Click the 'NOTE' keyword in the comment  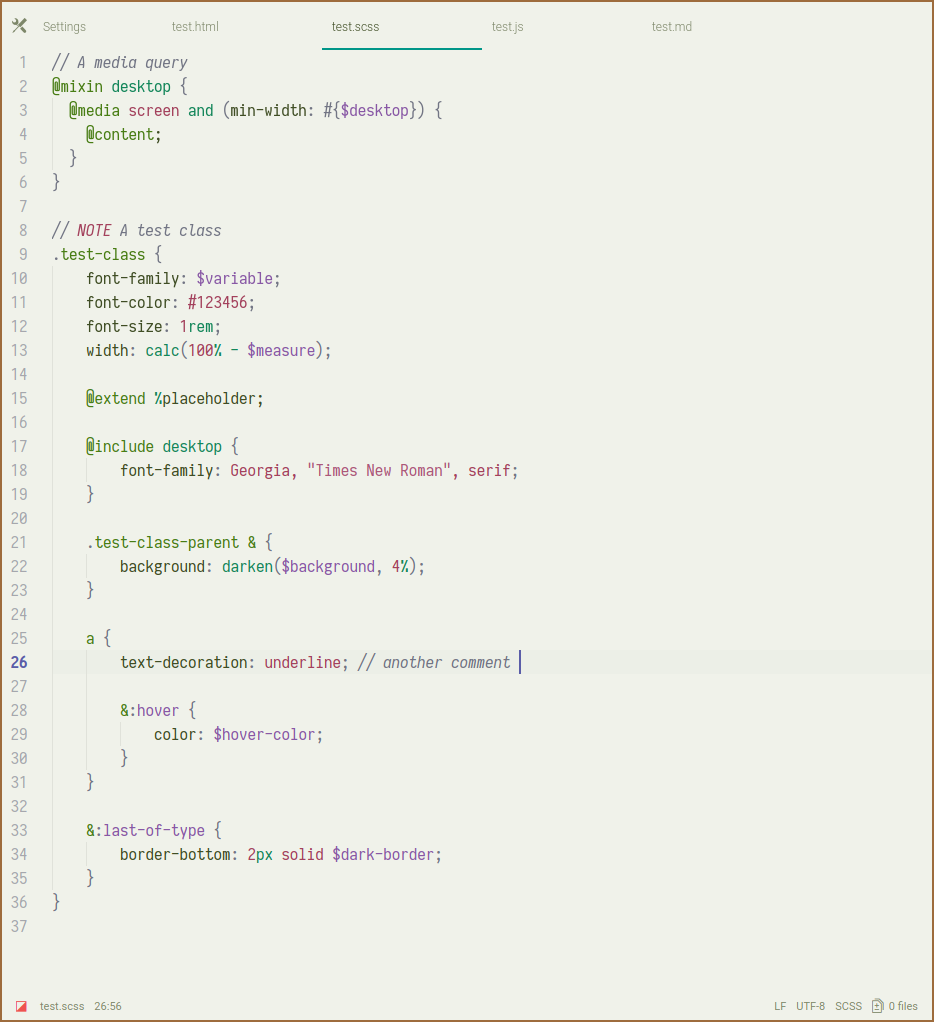[95, 231]
